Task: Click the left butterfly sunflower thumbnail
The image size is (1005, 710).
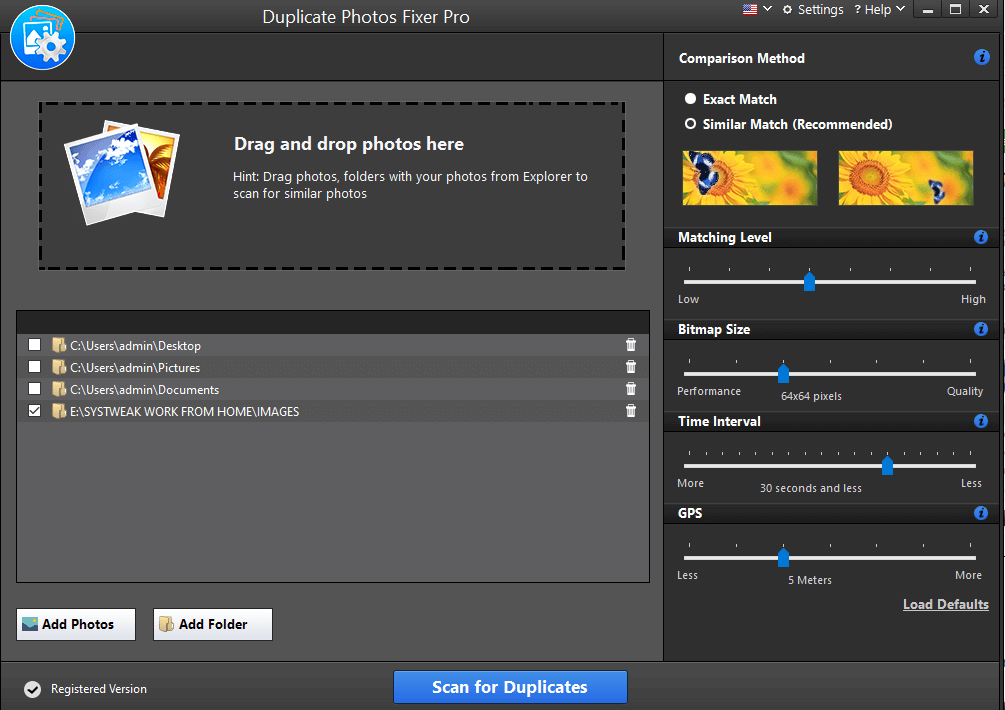Action: pos(750,178)
